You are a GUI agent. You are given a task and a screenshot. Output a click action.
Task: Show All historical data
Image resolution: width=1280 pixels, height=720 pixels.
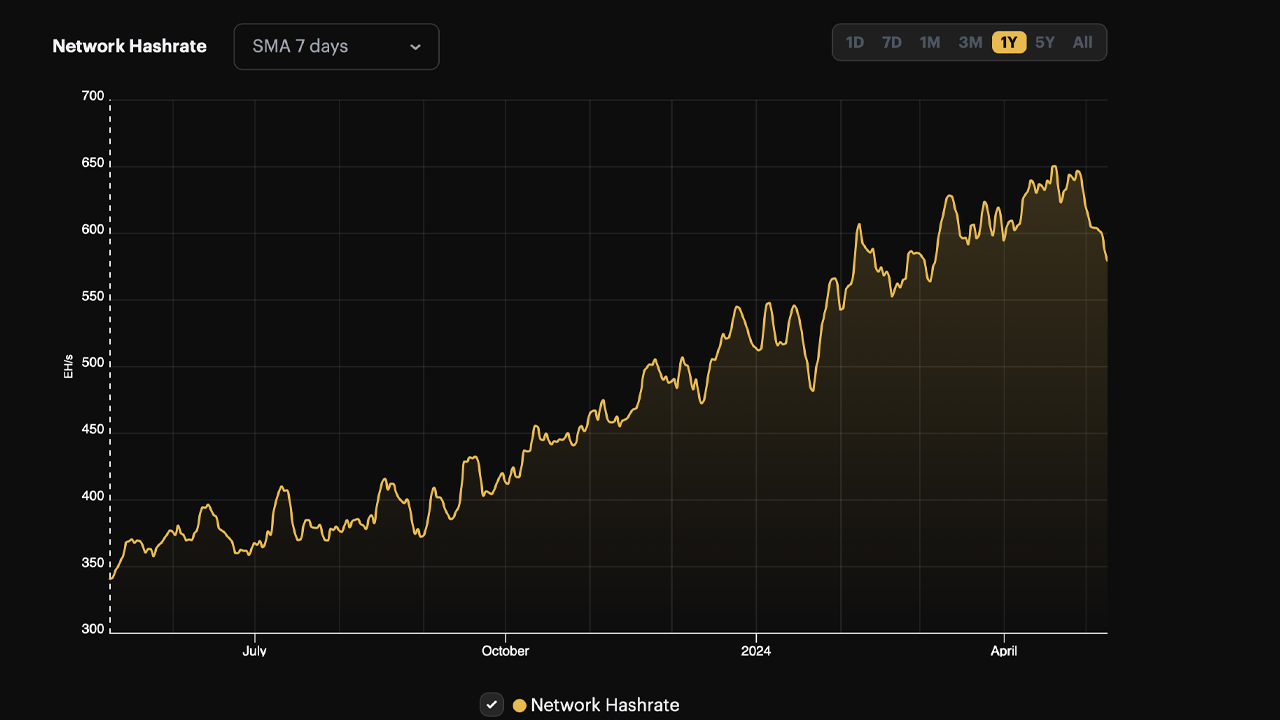click(x=1082, y=42)
